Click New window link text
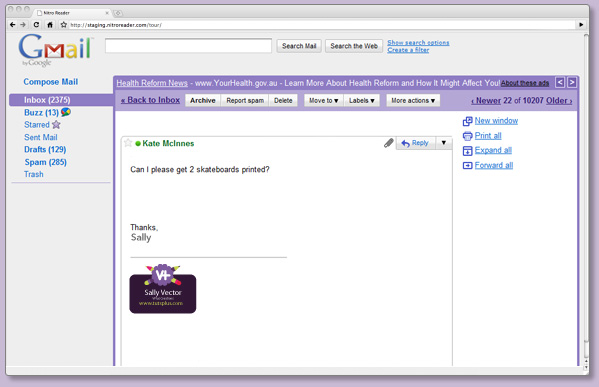Viewport: 599px width, 387px height. coord(496,121)
